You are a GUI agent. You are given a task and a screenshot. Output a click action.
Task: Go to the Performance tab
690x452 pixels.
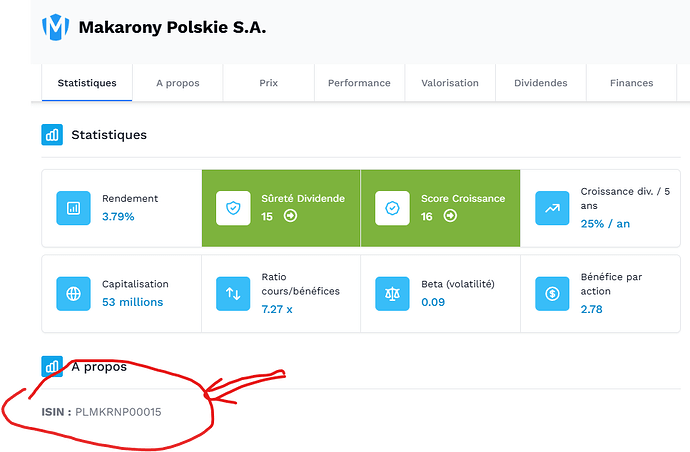coord(360,83)
